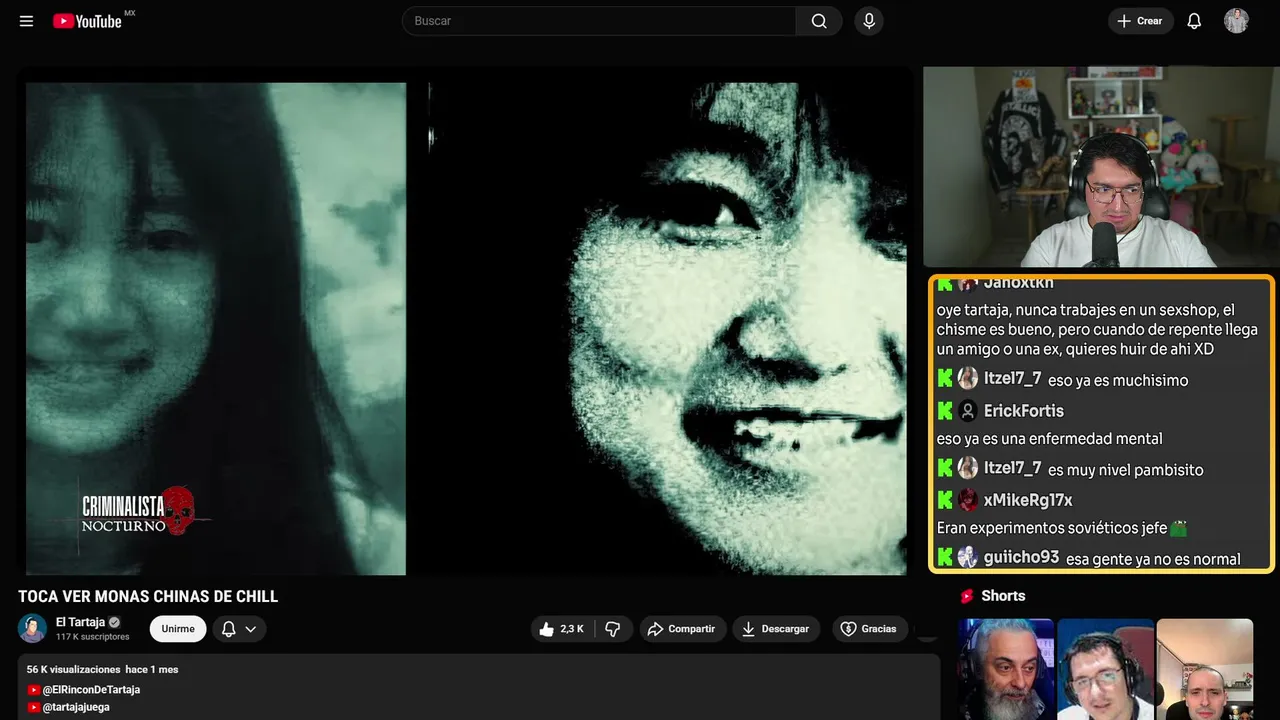This screenshot has width=1280, height=720.
Task: Open the Crear menu
Action: coord(1140,21)
